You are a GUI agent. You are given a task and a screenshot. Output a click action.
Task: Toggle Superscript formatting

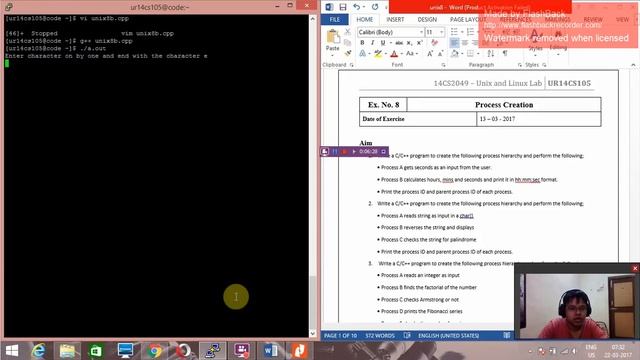[419, 43]
